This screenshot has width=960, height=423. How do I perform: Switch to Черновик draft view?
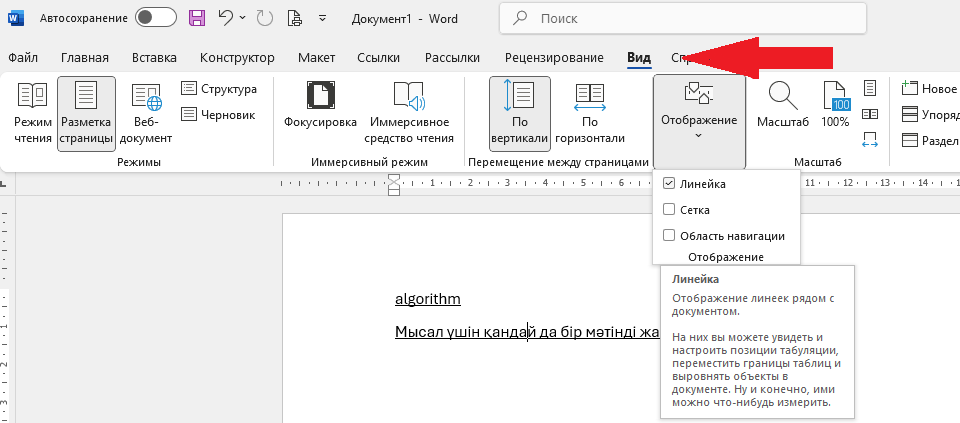218,114
